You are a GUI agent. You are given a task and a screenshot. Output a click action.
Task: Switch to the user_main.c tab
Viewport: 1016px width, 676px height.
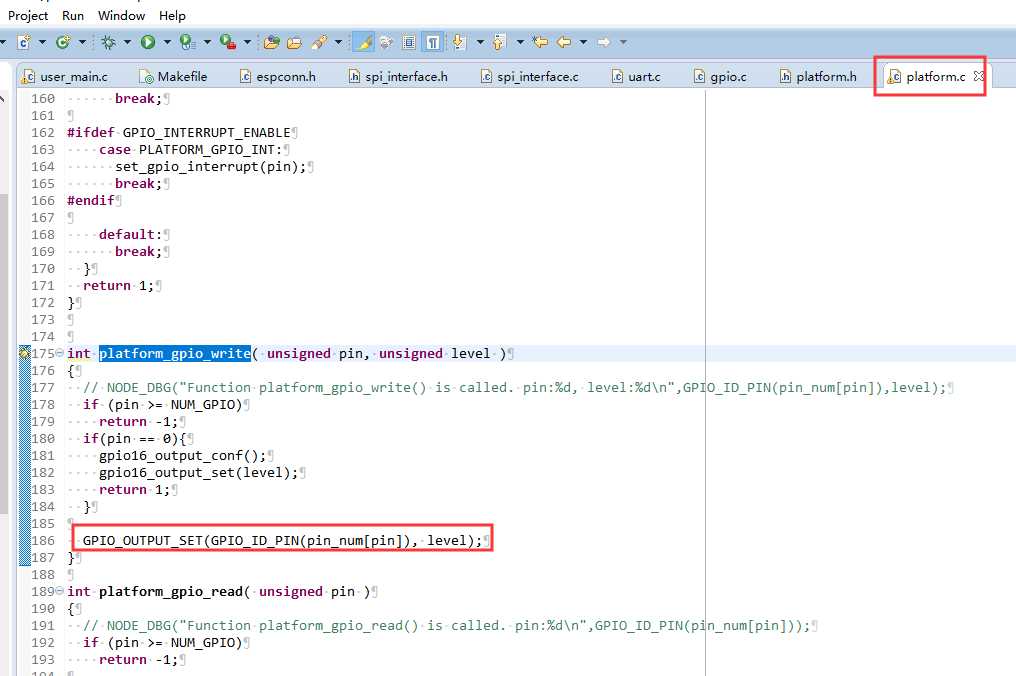(64, 77)
